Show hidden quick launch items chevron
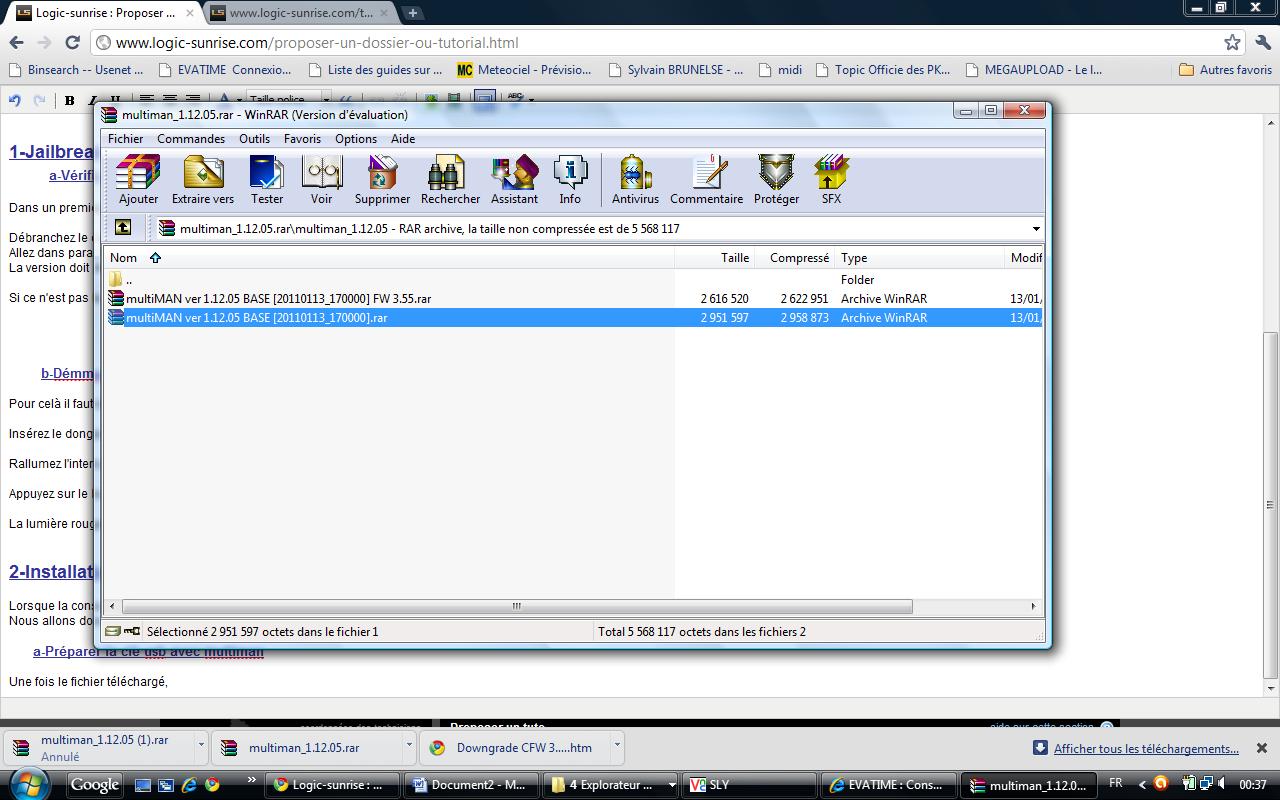1280x800 pixels. (250, 780)
